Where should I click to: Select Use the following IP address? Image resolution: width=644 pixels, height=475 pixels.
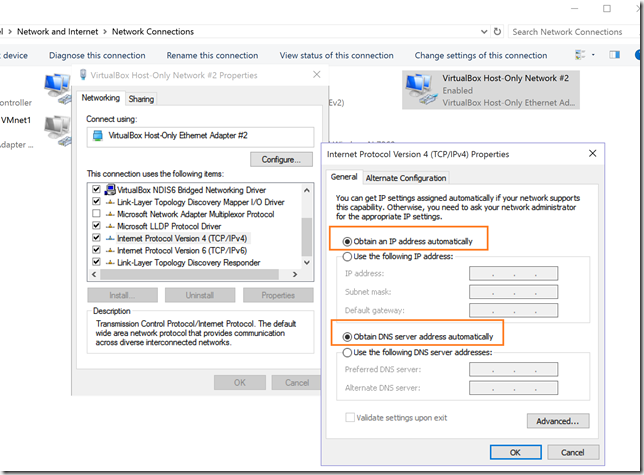pyautogui.click(x=347, y=257)
